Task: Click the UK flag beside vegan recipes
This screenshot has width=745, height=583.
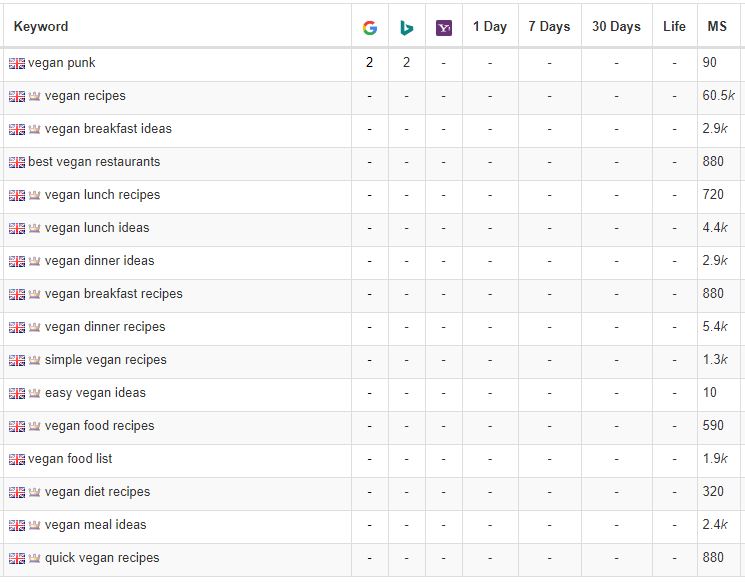Action: tap(17, 96)
